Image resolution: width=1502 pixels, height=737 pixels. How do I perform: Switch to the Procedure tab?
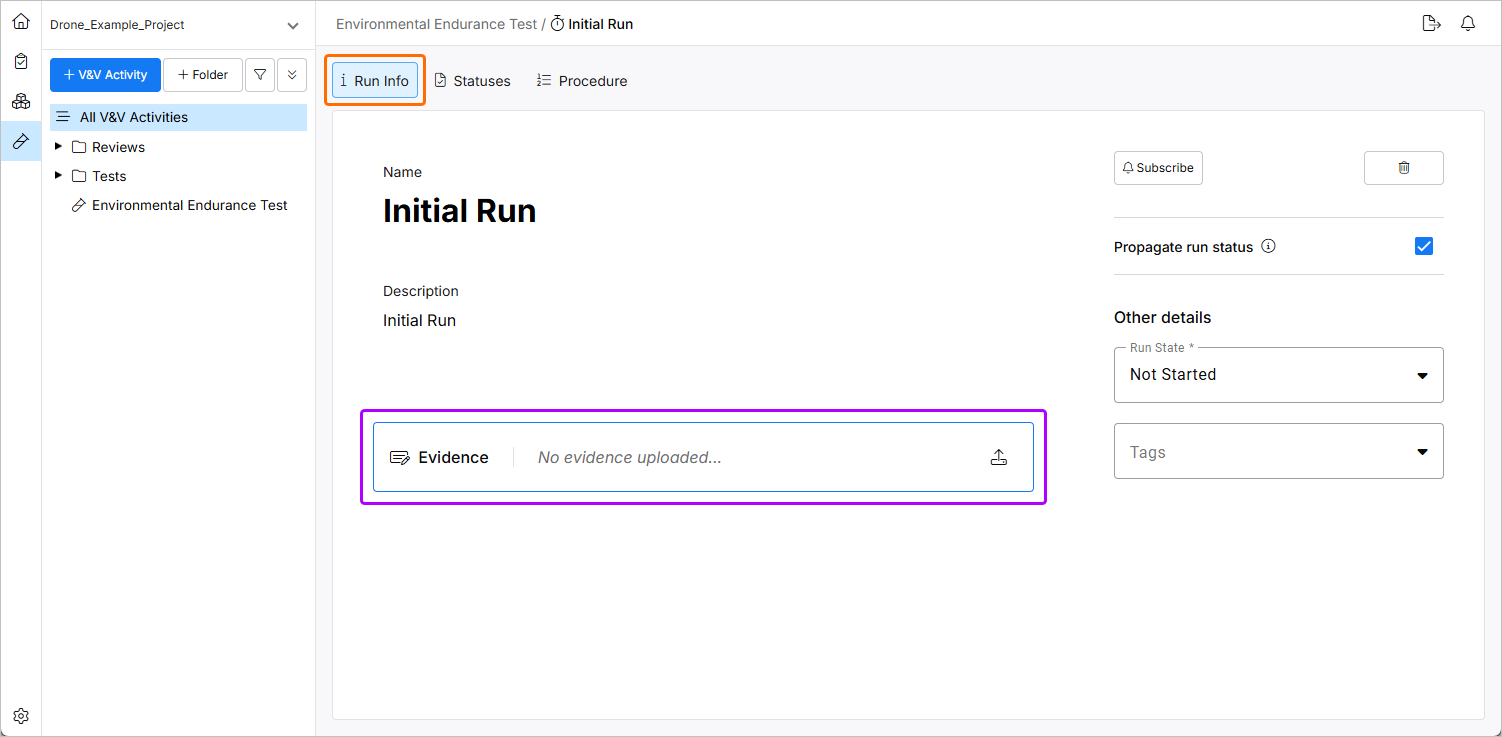click(582, 81)
